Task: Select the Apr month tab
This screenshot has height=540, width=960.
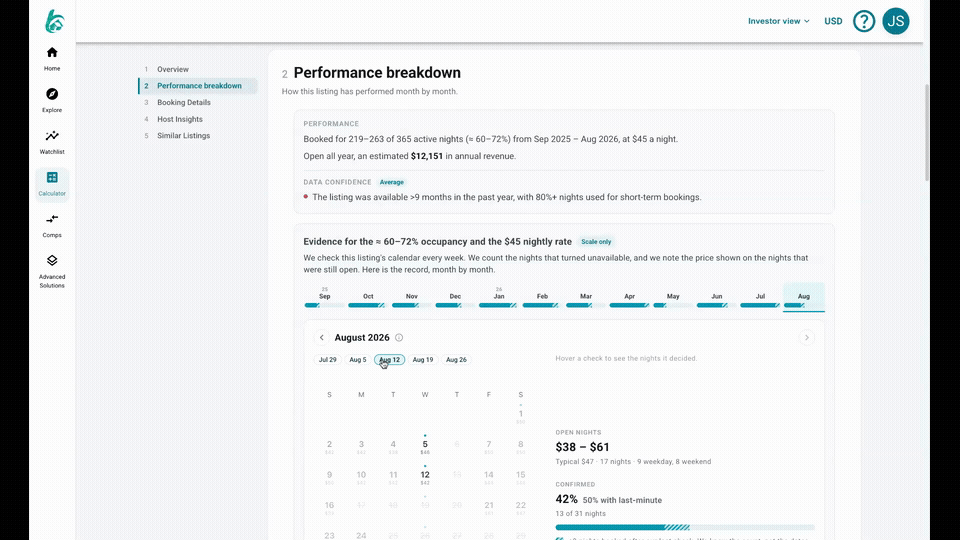Action: pyautogui.click(x=629, y=298)
